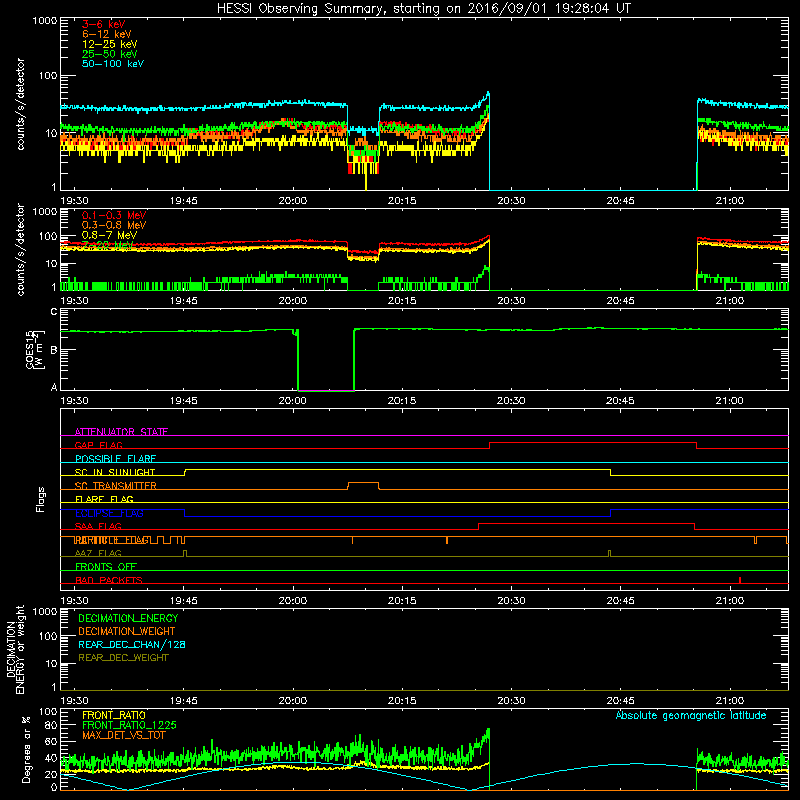Viewport: 800px width, 800px height.
Task: Click the raised SAA_FLAG segment
Action: tap(586, 523)
